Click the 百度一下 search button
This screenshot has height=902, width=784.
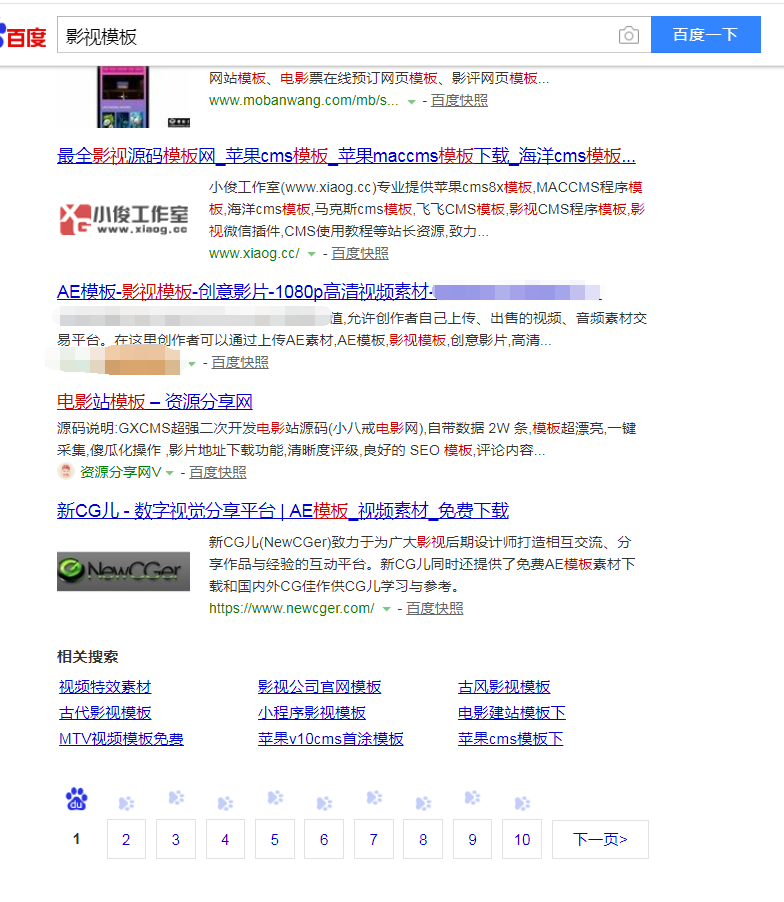[706, 35]
